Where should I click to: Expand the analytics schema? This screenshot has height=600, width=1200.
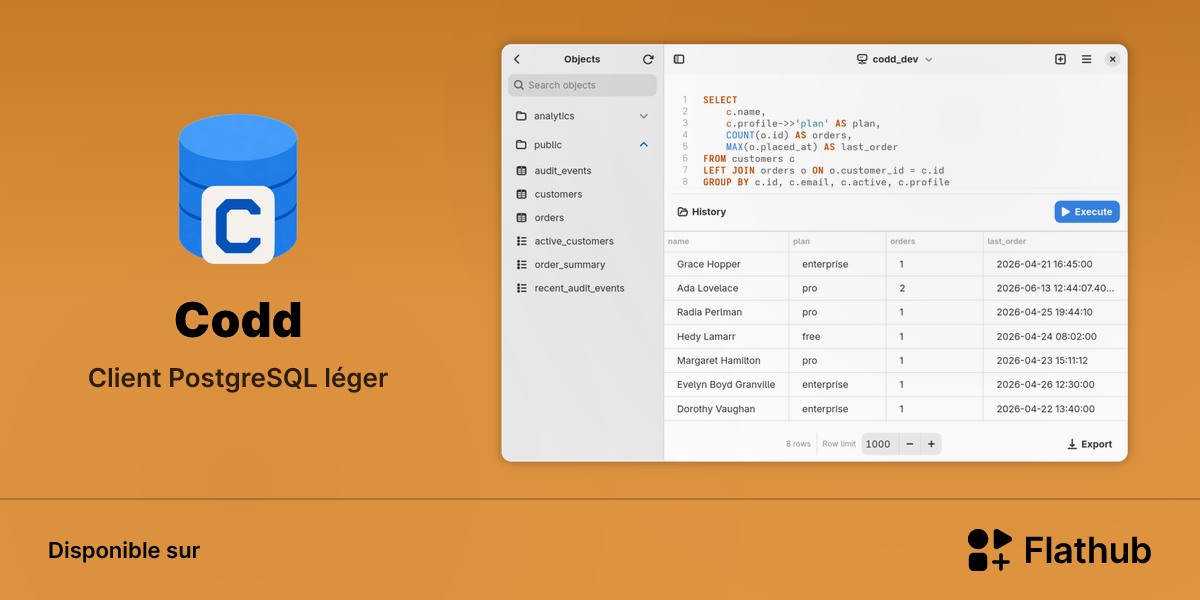(643, 116)
